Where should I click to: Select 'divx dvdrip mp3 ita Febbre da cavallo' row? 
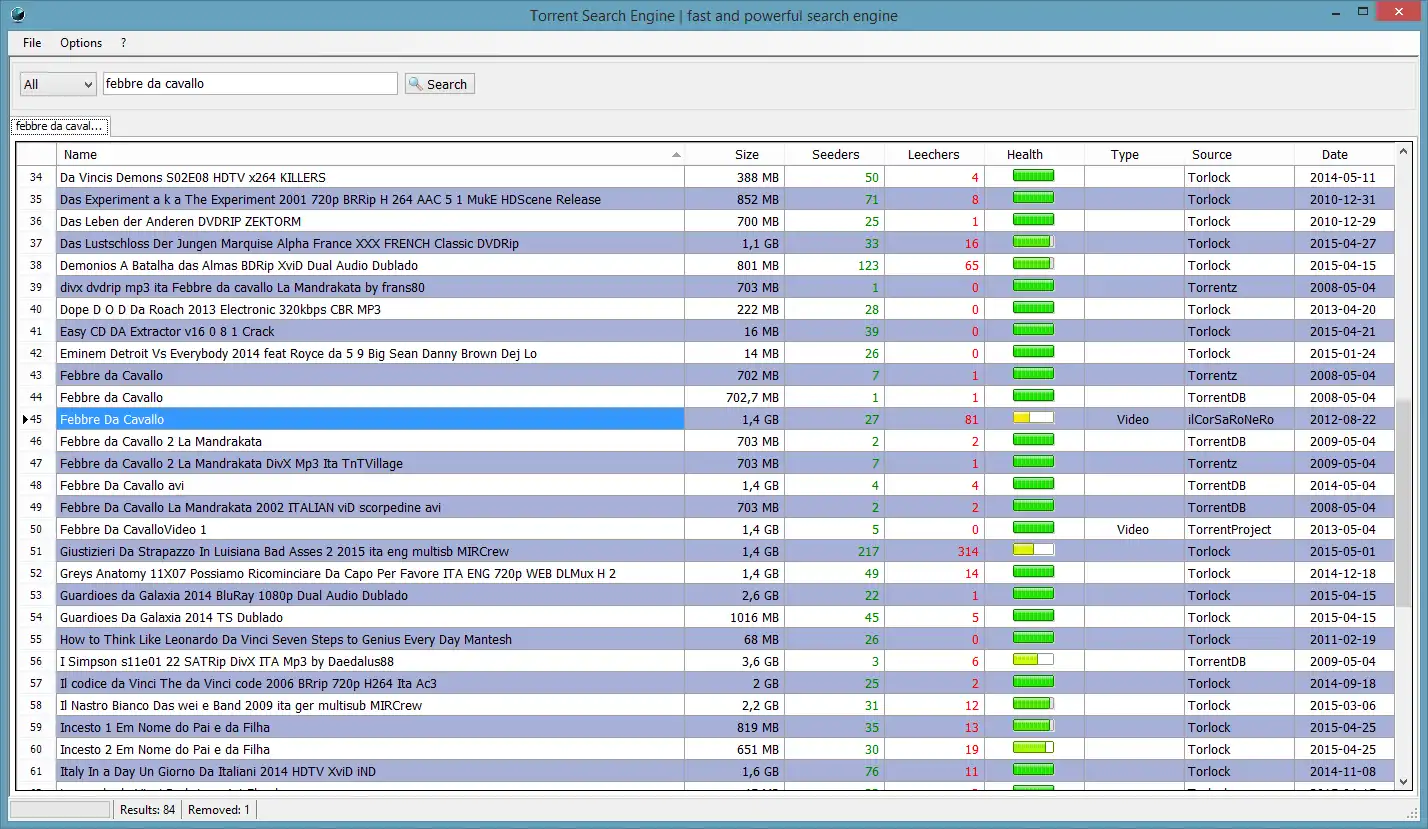coord(706,287)
